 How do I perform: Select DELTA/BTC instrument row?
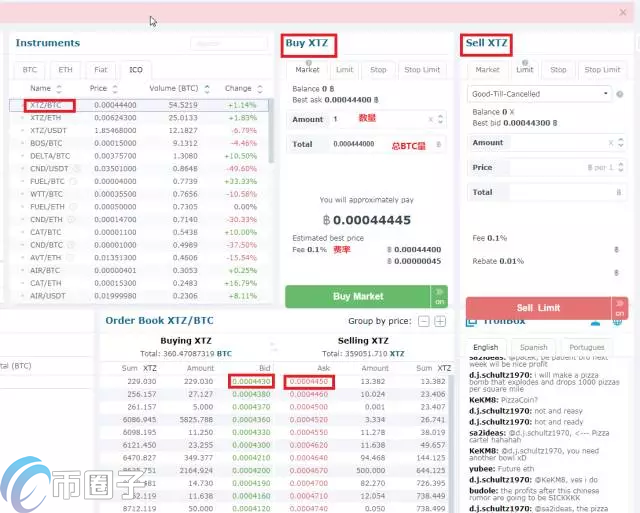point(139,156)
